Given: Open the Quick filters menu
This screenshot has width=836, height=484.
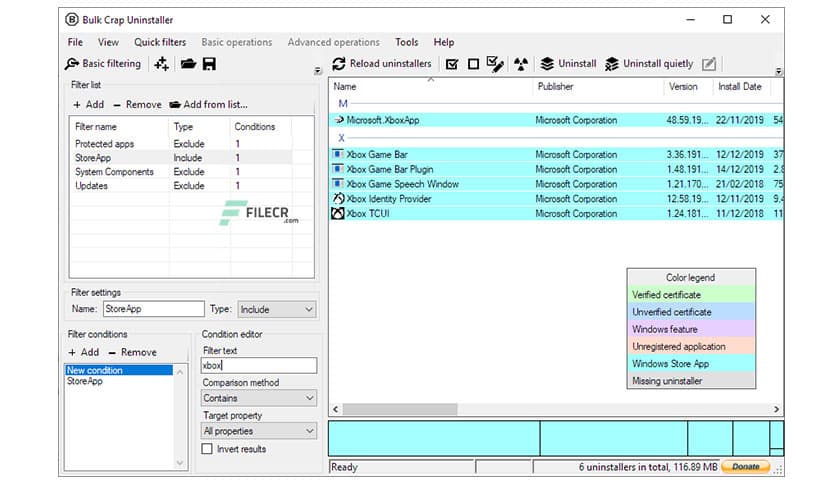Looking at the screenshot, I should click(160, 42).
